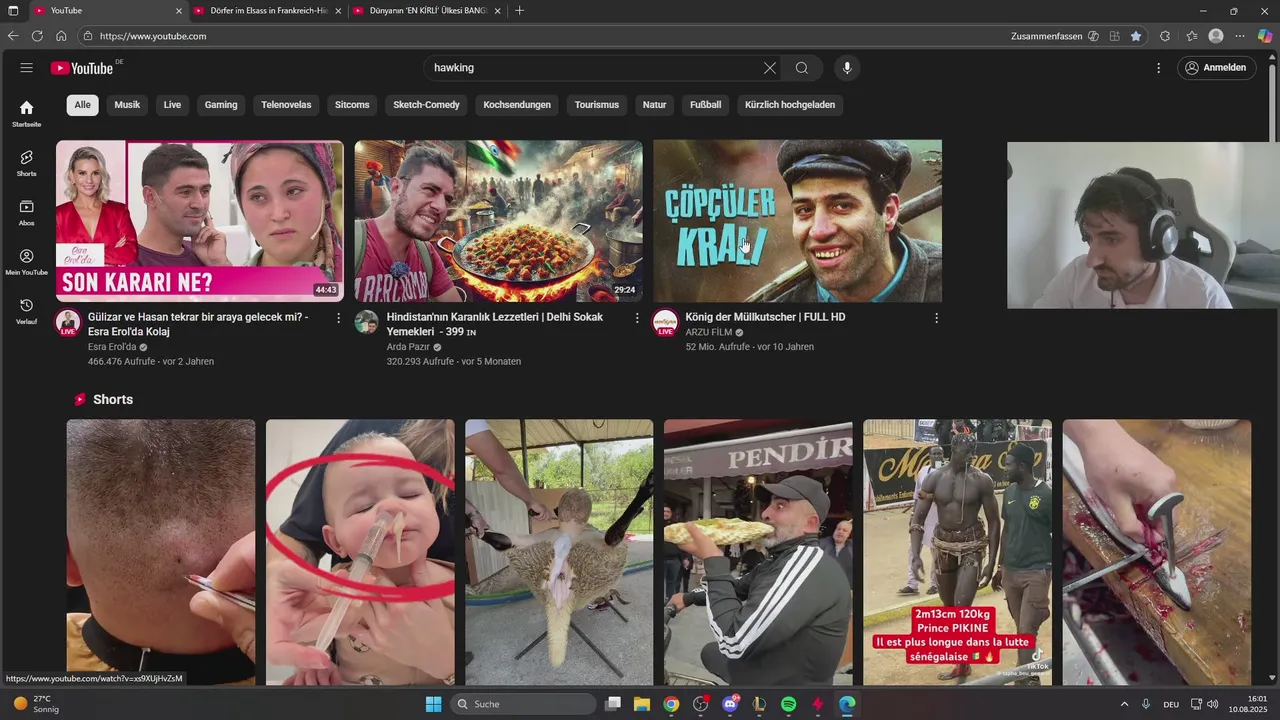Open Chrome from the taskbar
The height and width of the screenshot is (720, 1280).
click(671, 704)
